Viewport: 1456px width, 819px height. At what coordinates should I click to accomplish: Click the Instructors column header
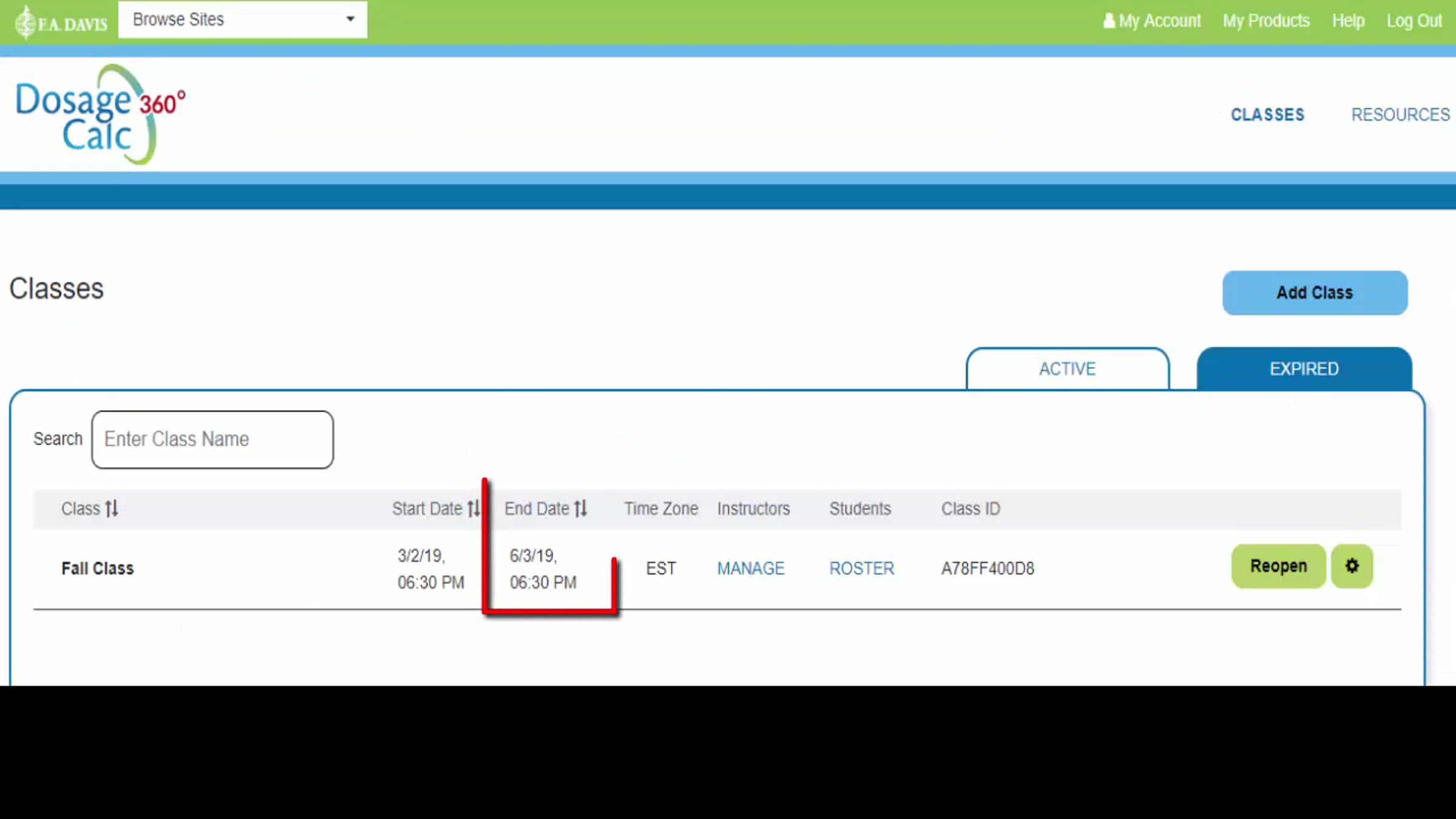753,508
